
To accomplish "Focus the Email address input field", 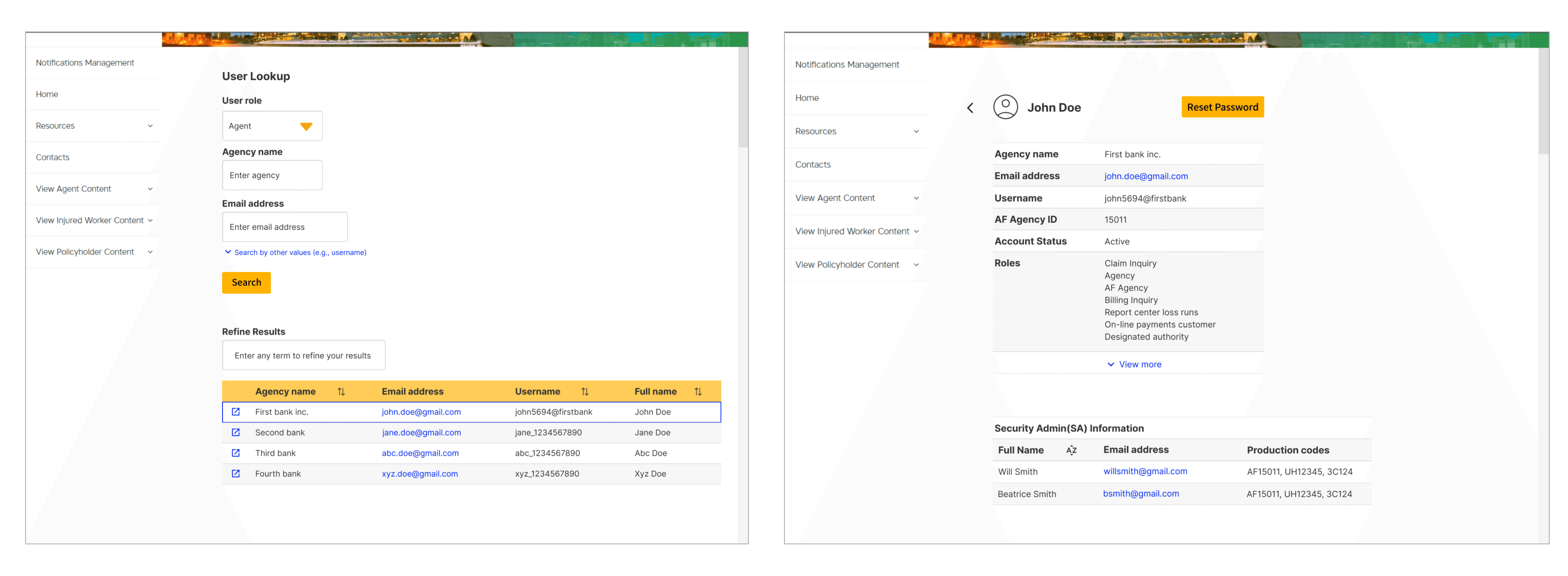I will coord(285,227).
